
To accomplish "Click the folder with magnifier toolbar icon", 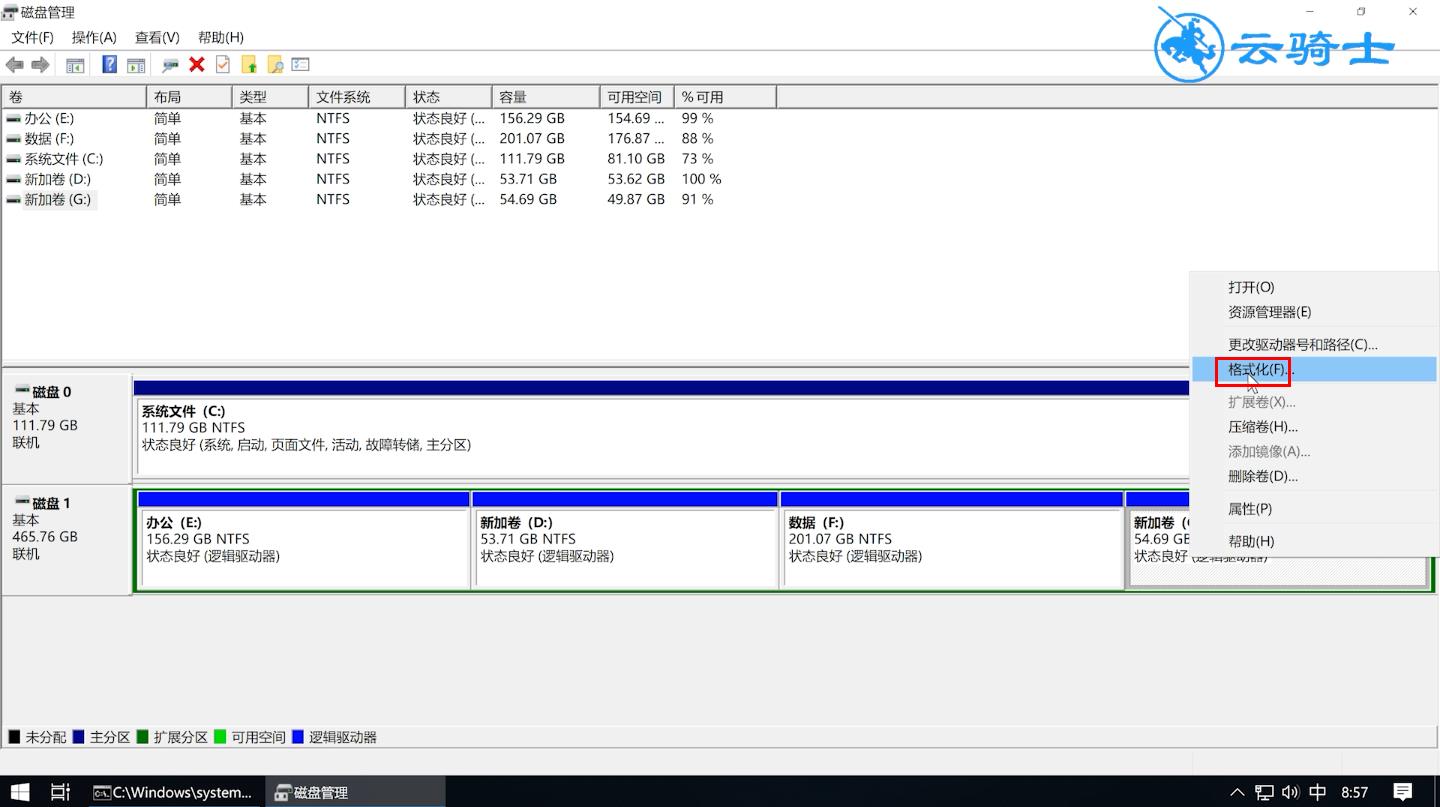I will coord(274,65).
